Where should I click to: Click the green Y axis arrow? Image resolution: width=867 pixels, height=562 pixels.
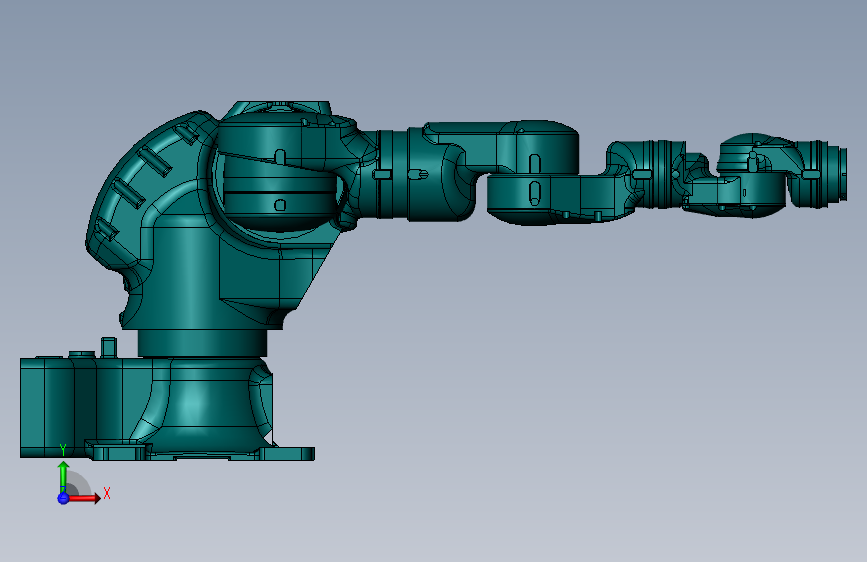point(63,476)
